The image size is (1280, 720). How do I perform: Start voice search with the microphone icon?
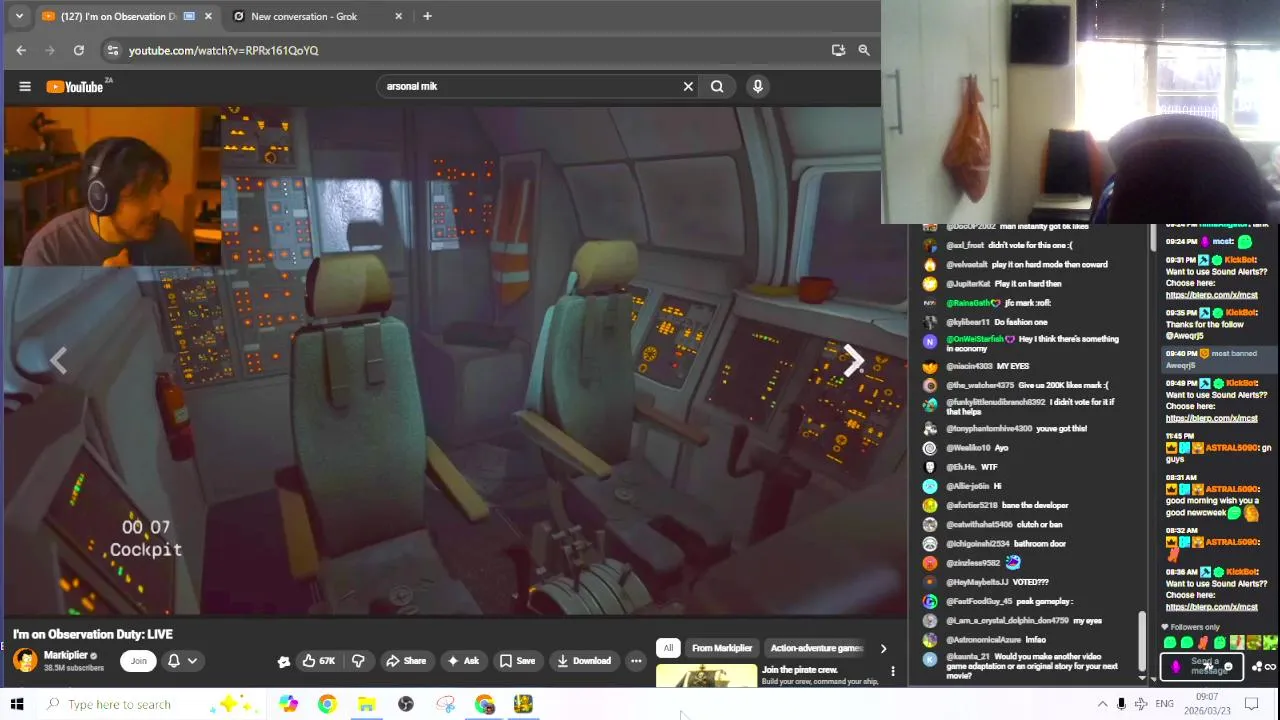(x=758, y=87)
